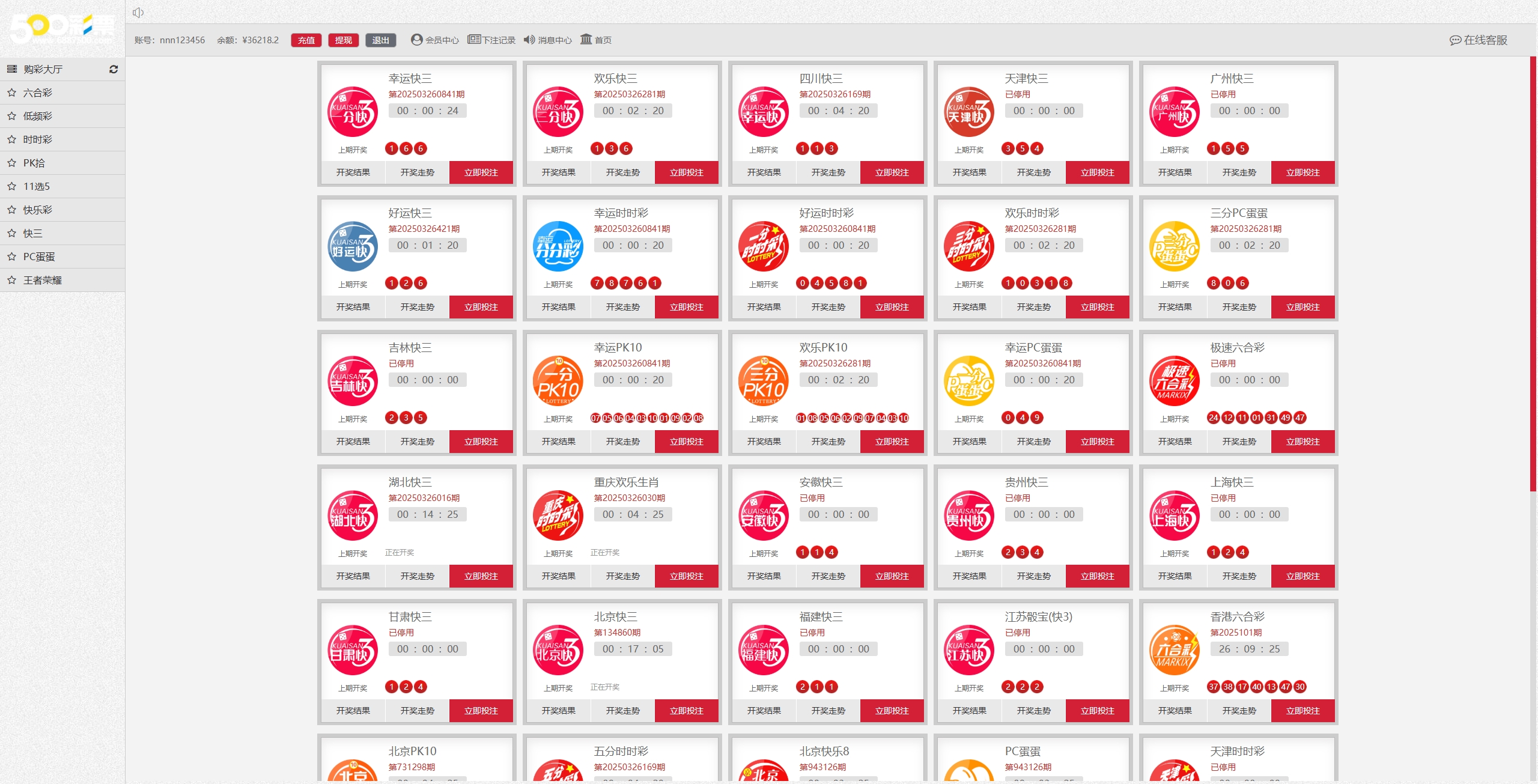Screen dimensions: 1538x784
Task: Click the 三分PC蛋蛋 yellow logo
Action: tap(1174, 246)
